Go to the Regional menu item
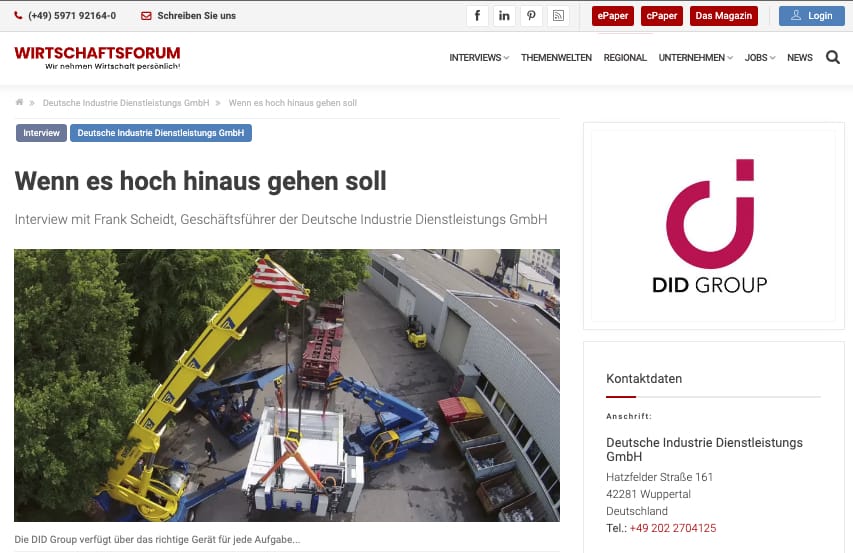 tap(625, 58)
